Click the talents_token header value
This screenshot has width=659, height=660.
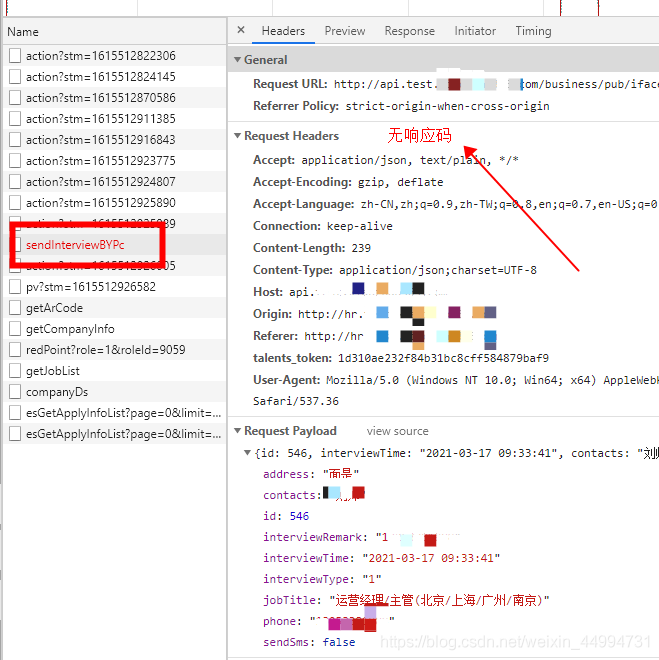point(443,358)
